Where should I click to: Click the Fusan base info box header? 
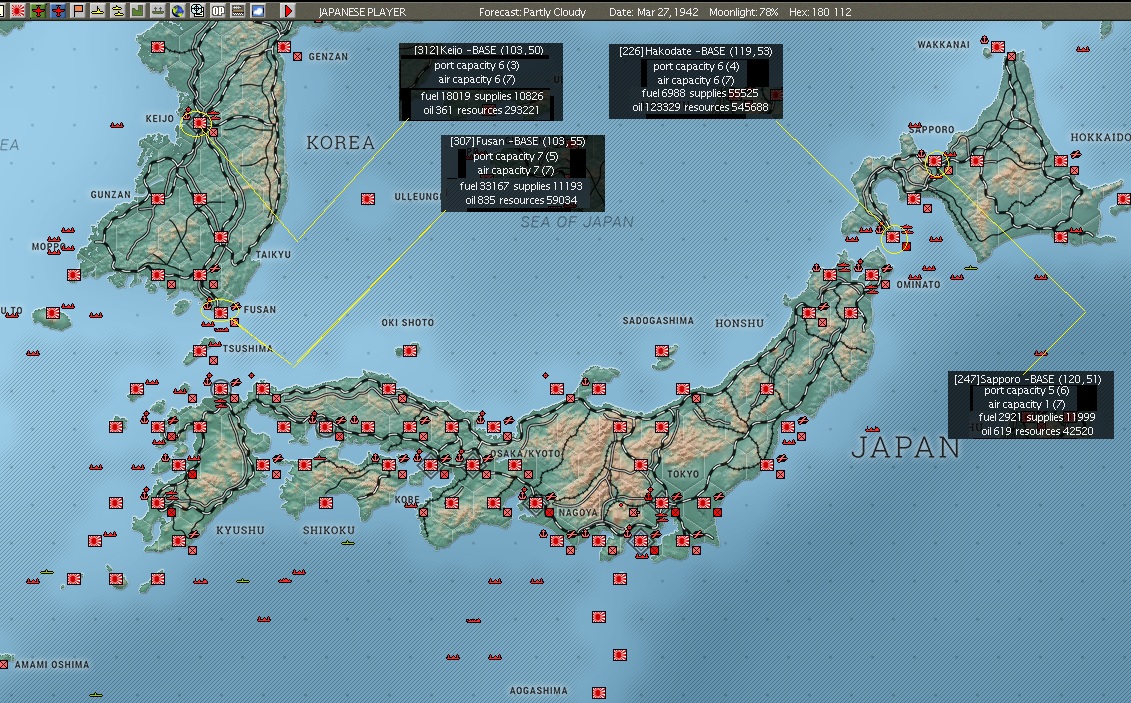(518, 141)
